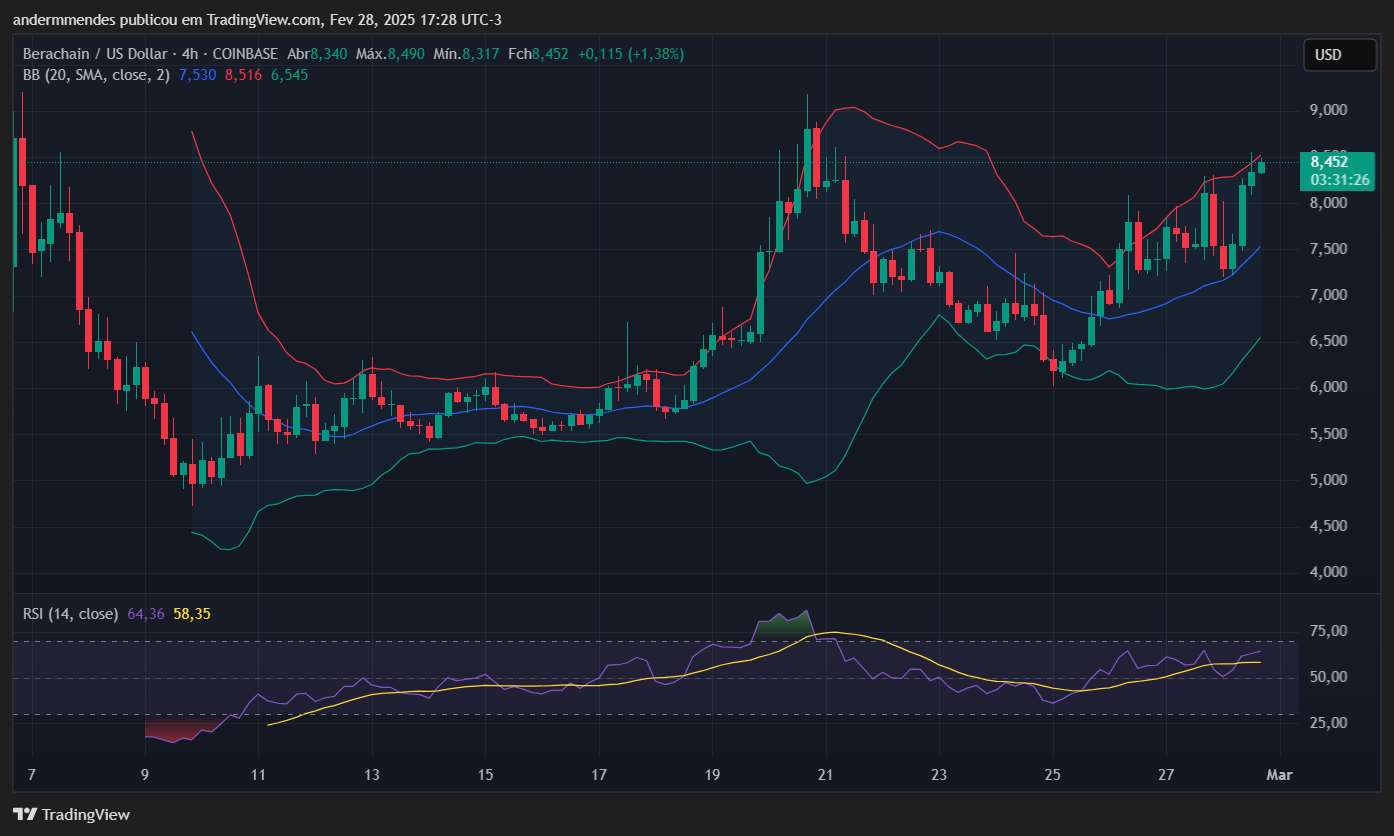
Task: Click the green BB lower value 6,545
Action: click(289, 75)
